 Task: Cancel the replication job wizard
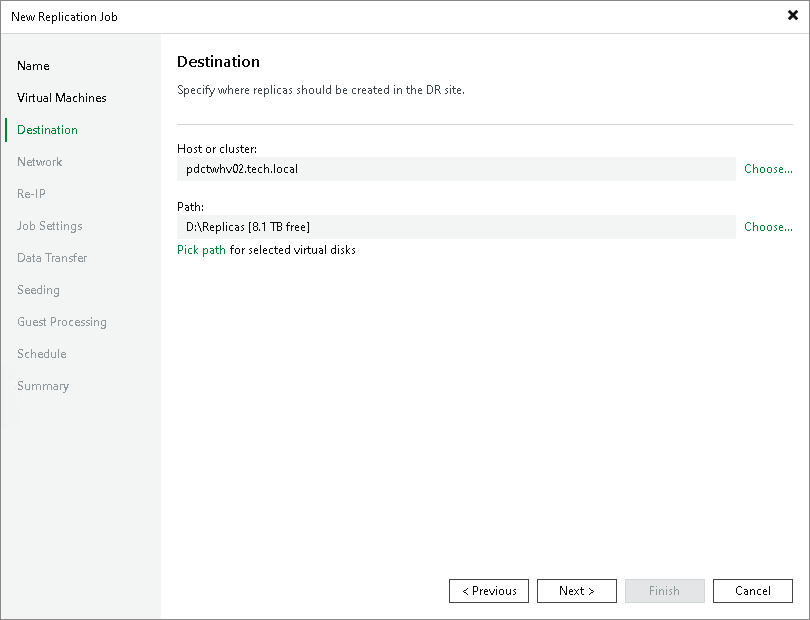point(752,590)
